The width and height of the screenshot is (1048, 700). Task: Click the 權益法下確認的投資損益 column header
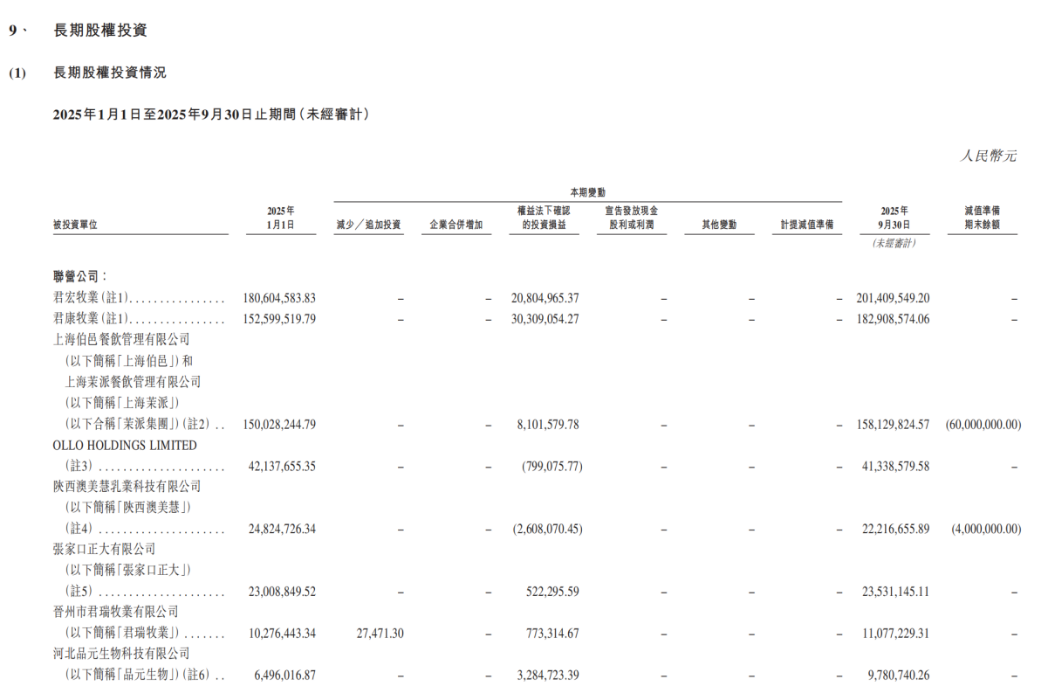coord(544,219)
